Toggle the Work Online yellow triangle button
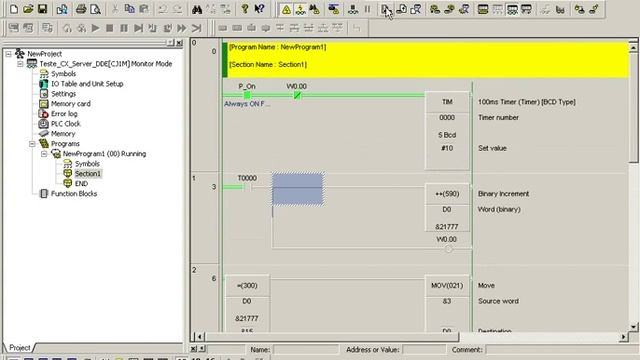 (x=286, y=9)
